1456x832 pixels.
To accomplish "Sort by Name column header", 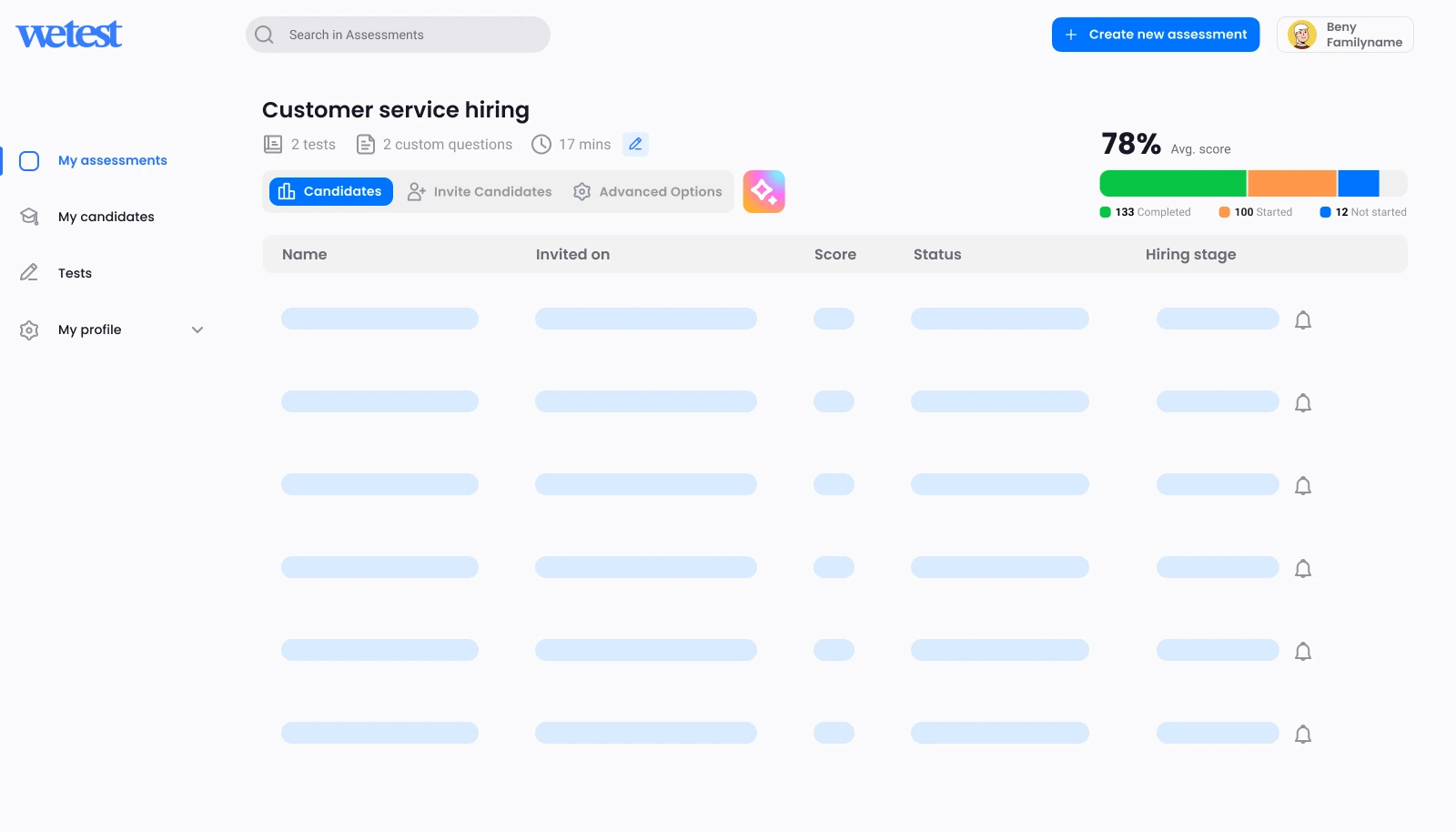I will click(x=304, y=254).
